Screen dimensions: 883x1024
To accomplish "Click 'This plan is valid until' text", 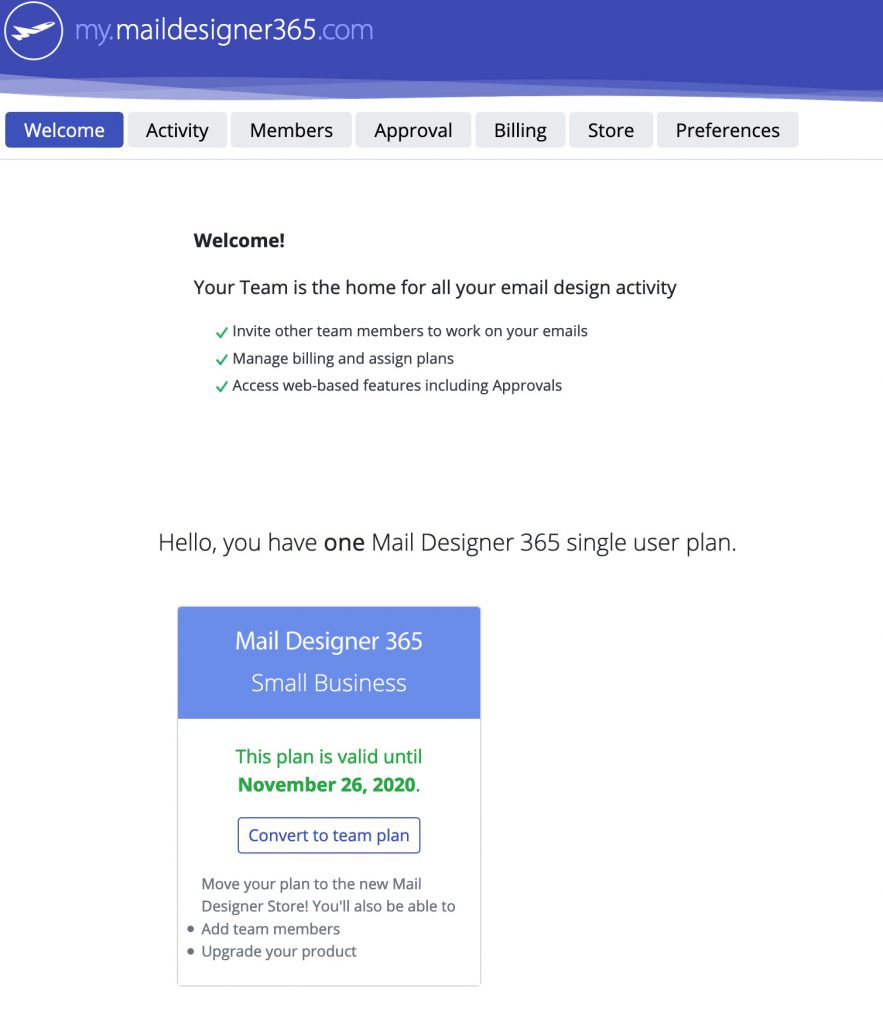I will click(329, 757).
